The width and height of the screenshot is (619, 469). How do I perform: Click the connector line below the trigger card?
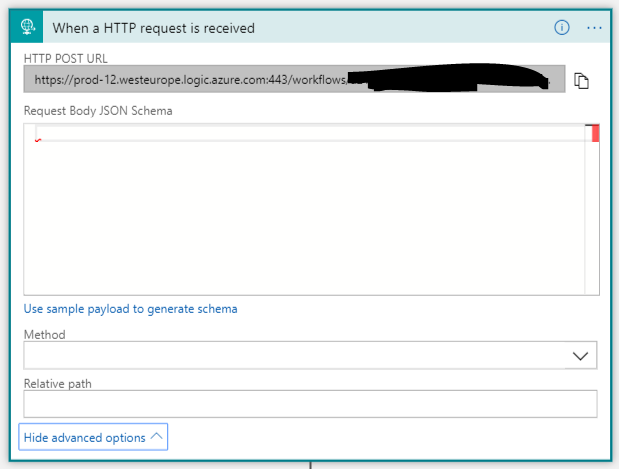tap(310, 464)
